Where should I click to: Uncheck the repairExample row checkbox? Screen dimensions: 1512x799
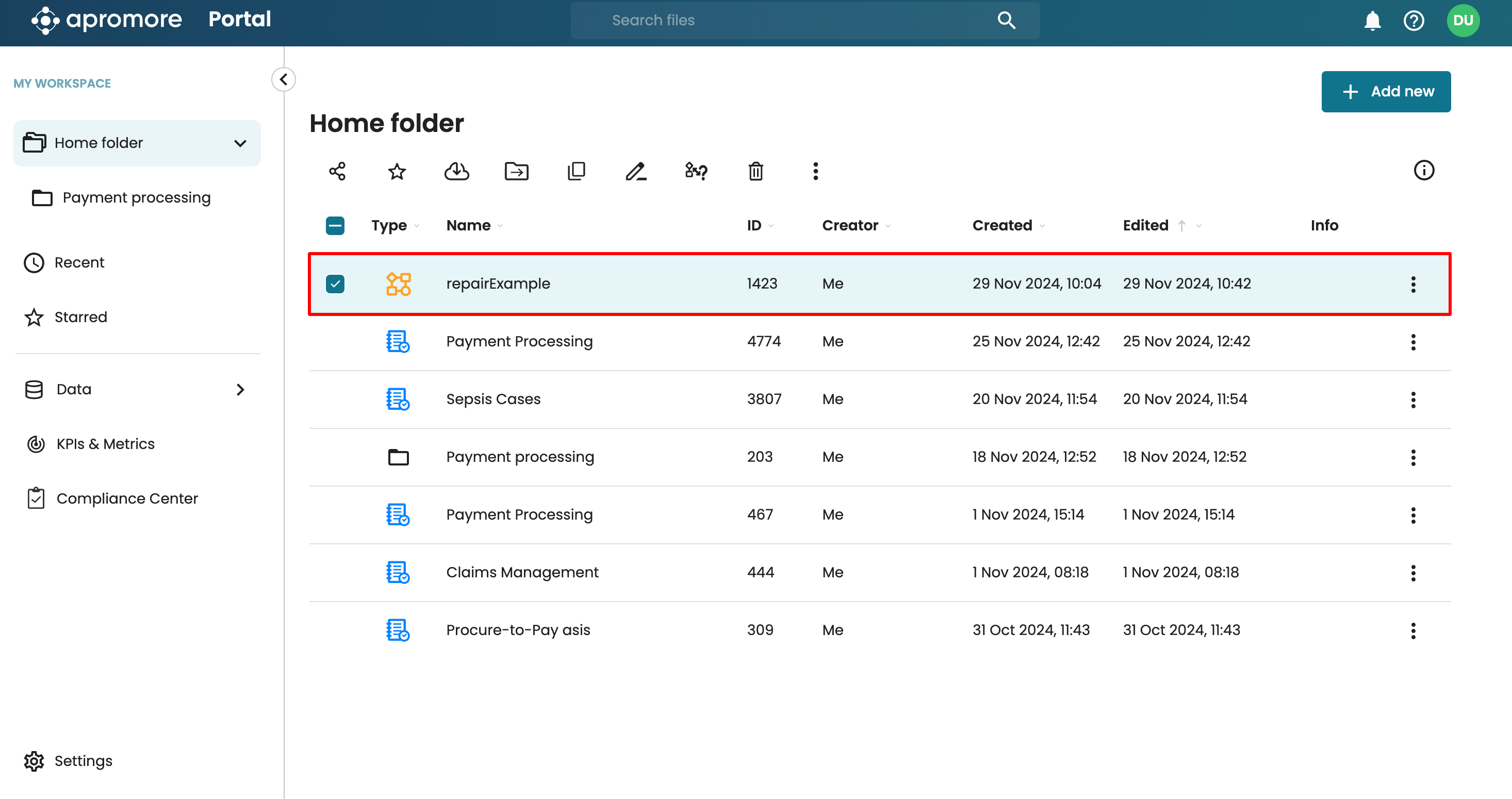coord(335,284)
